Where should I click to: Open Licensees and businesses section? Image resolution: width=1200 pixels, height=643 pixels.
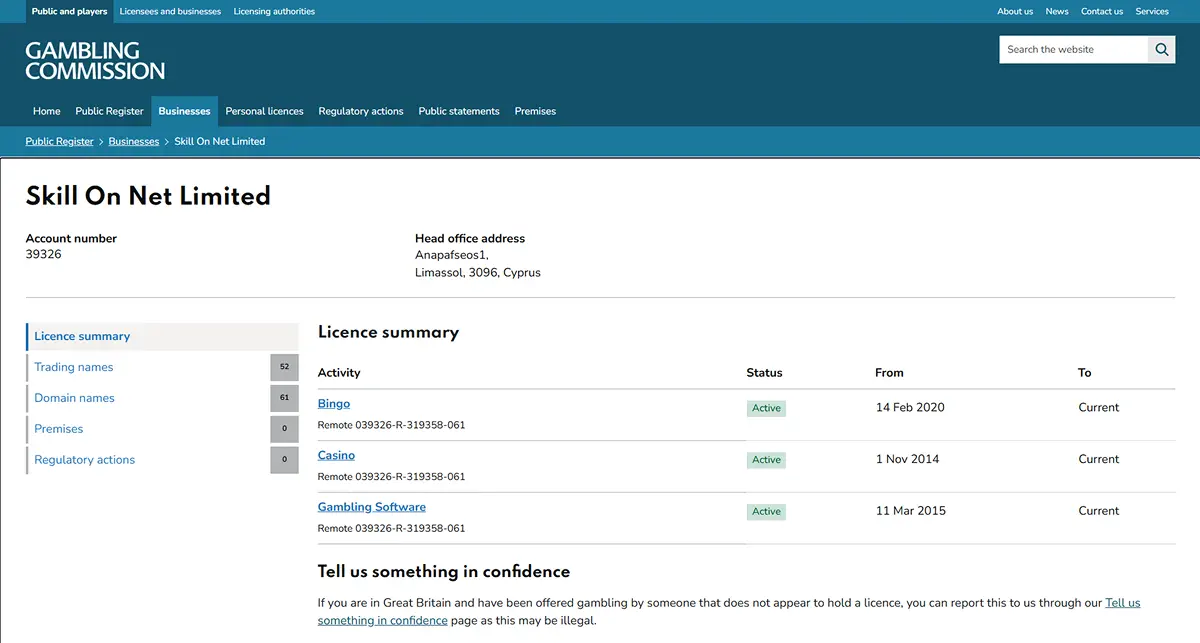[170, 11]
